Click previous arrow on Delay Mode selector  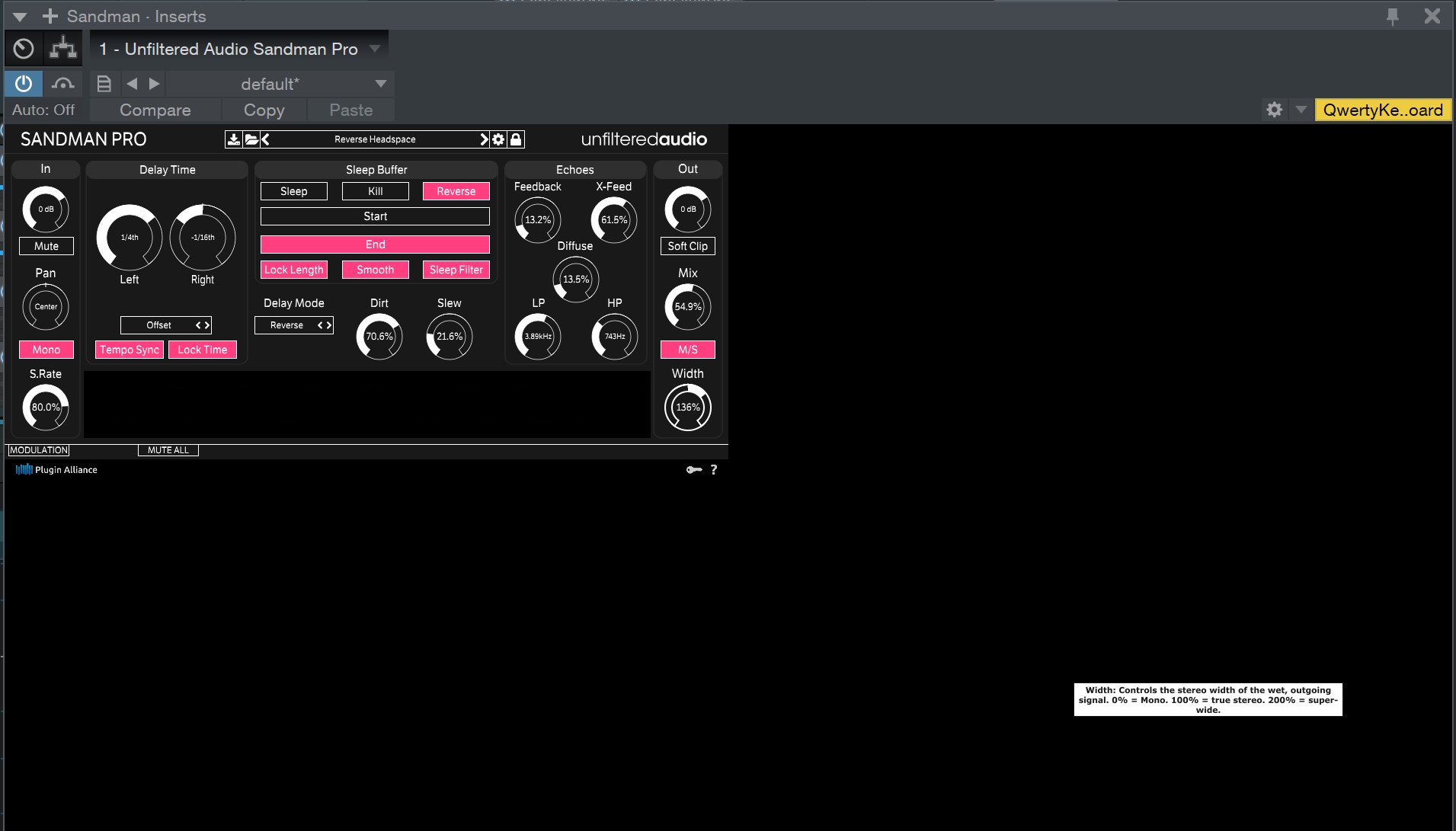point(320,325)
